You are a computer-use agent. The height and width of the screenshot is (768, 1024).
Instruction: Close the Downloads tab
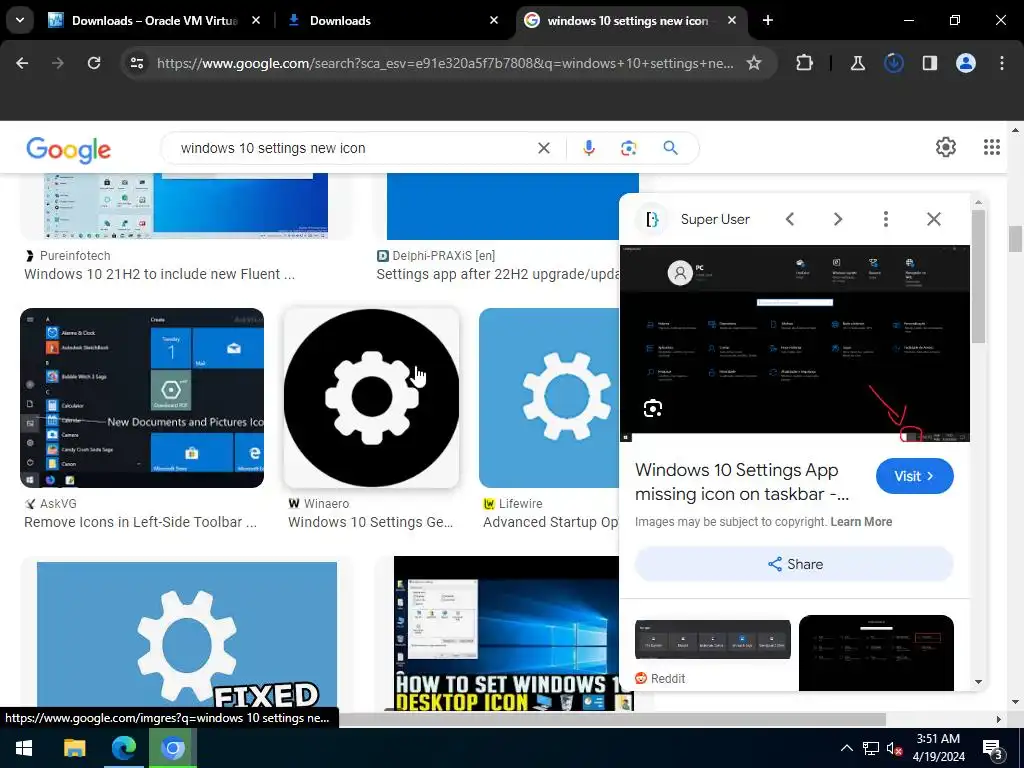point(494,20)
